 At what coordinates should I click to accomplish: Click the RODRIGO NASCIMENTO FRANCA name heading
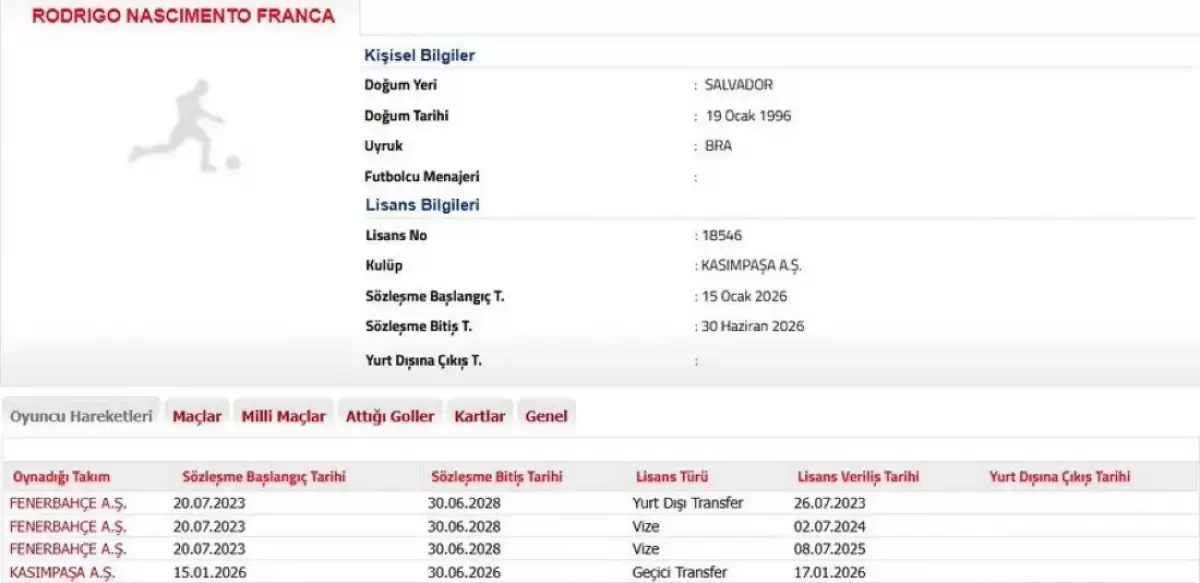coord(182,17)
